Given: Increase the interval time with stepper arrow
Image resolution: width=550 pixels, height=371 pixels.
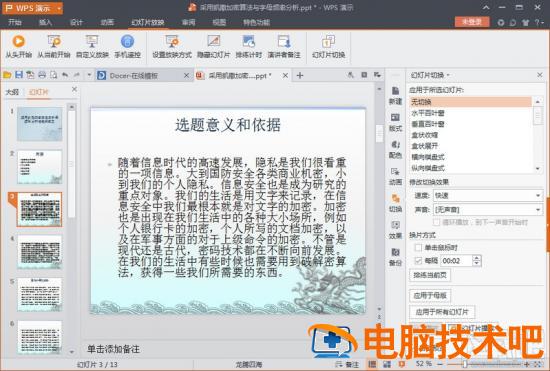Looking at the screenshot, I should 476,258.
